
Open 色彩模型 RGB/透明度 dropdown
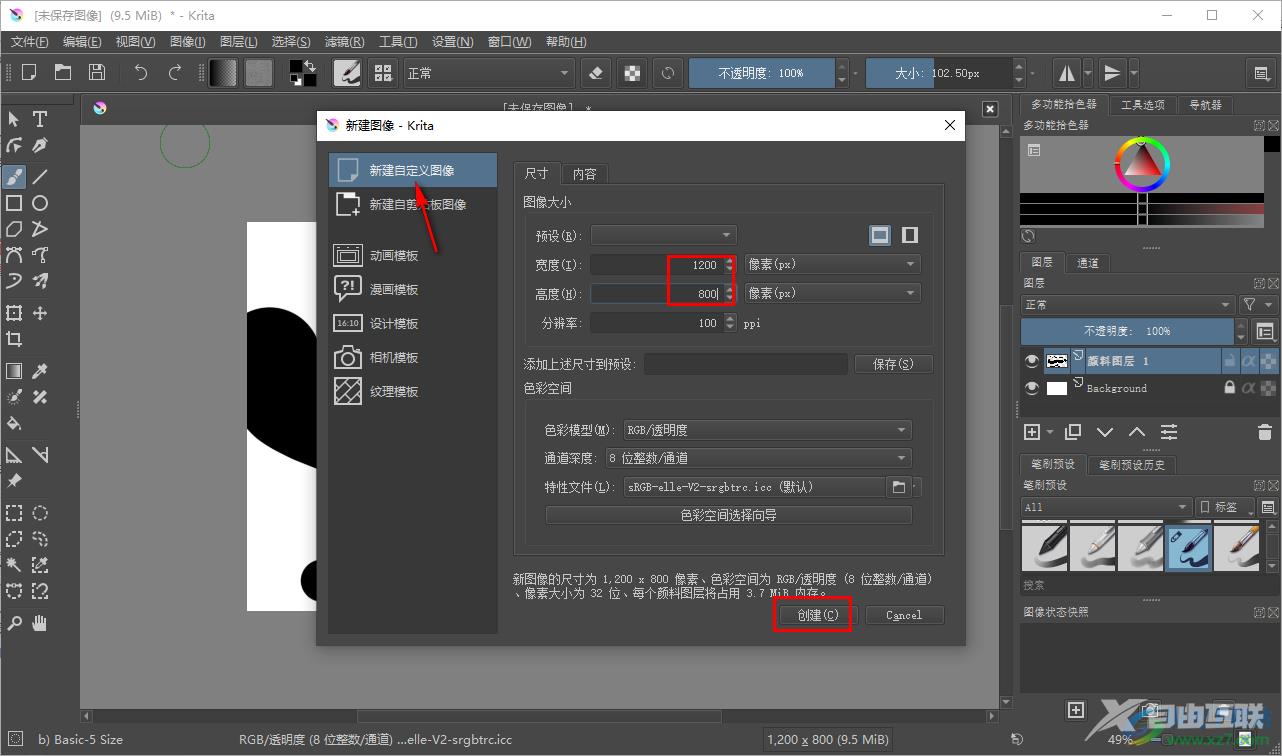tap(767, 430)
